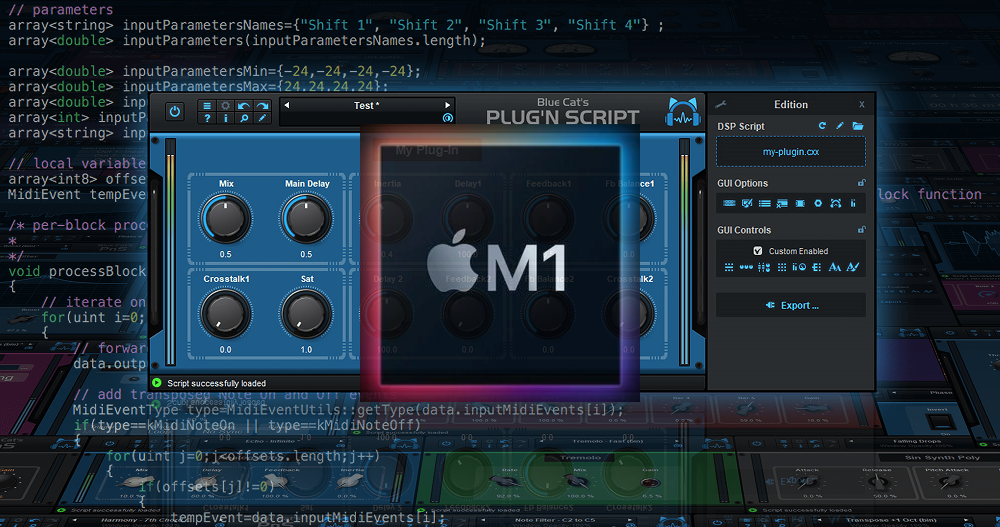
Task: Click the DSP Script section label
Action: [740, 126]
